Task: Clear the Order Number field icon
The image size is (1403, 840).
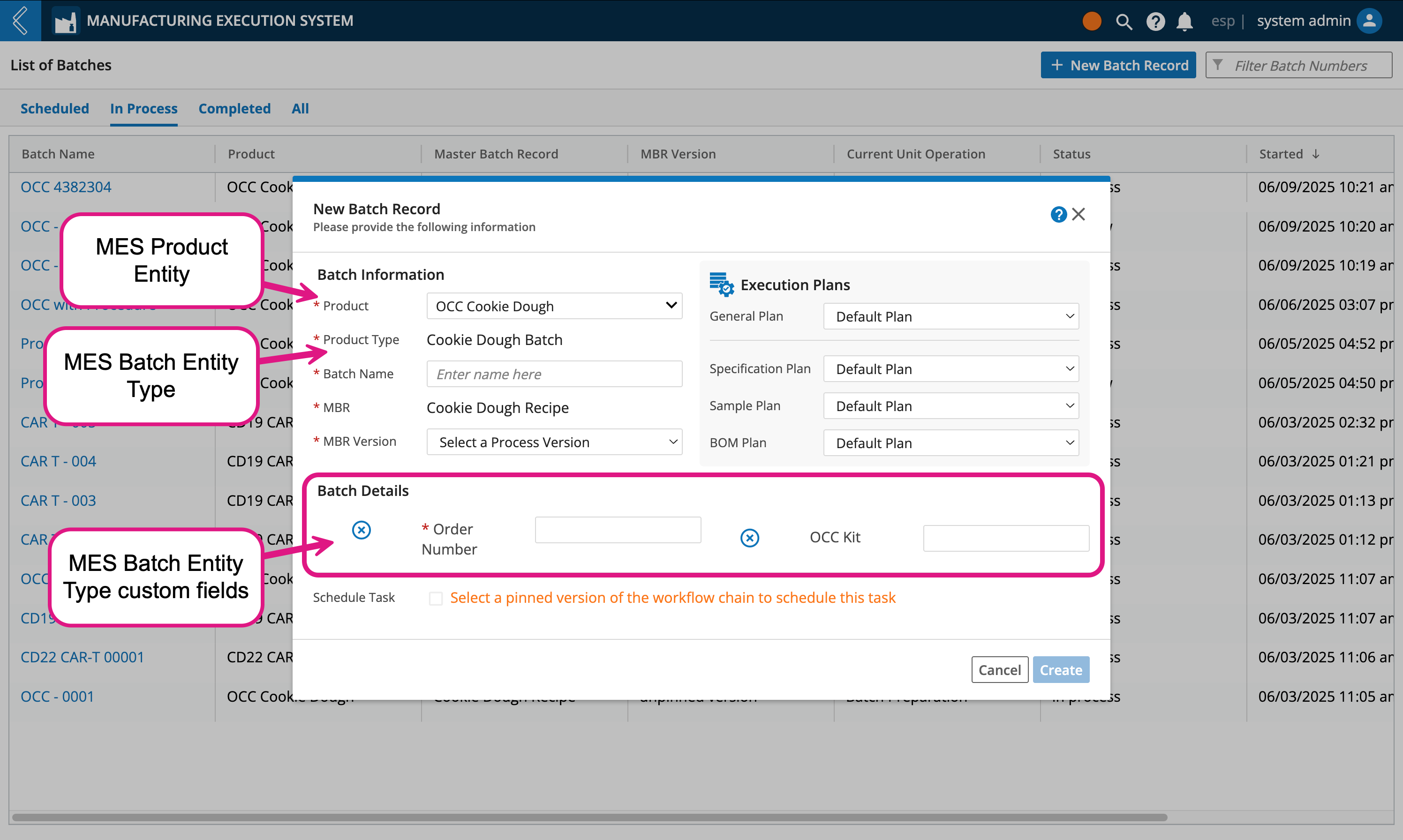Action: [361, 530]
